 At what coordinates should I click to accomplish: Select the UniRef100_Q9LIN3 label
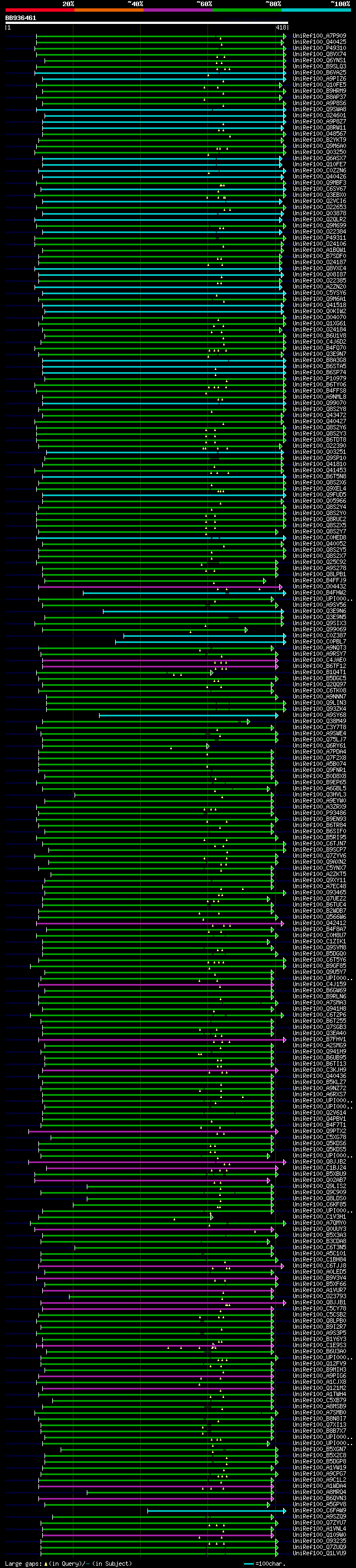coord(319,703)
